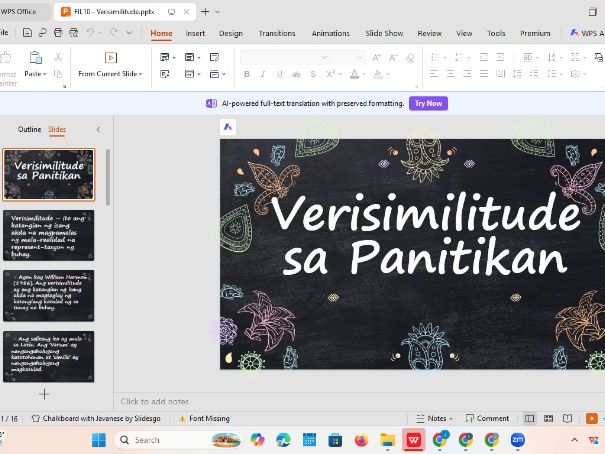Click the slideshow play icon above From Current Slide

(x=111, y=58)
